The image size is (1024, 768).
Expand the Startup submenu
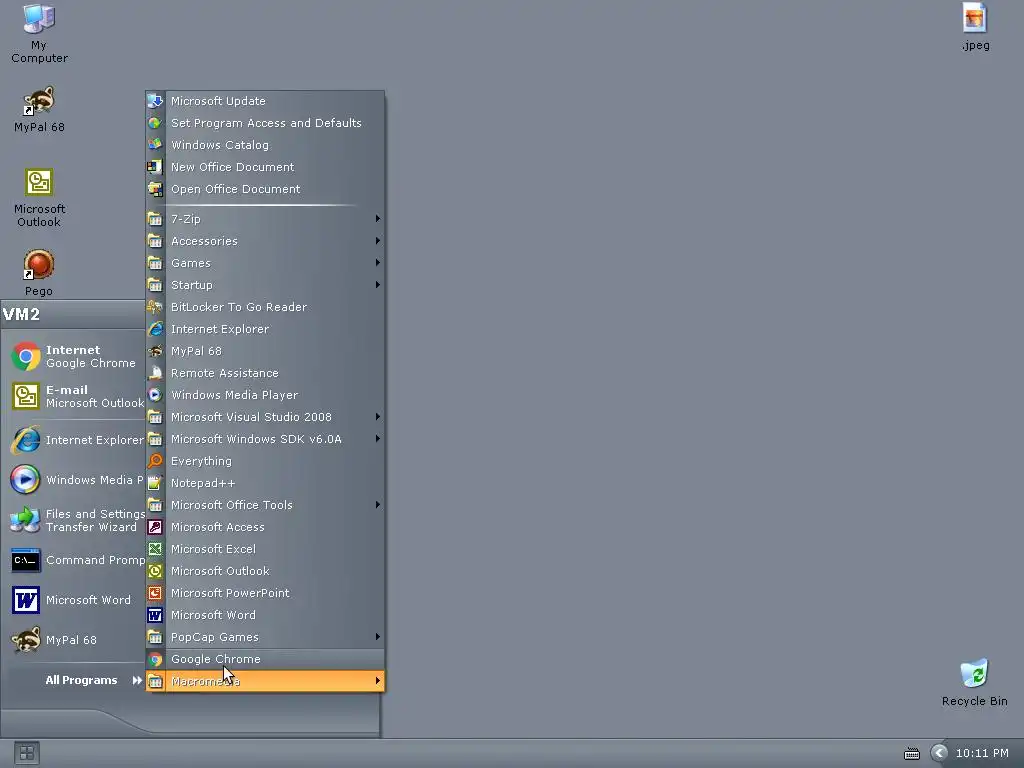click(264, 285)
